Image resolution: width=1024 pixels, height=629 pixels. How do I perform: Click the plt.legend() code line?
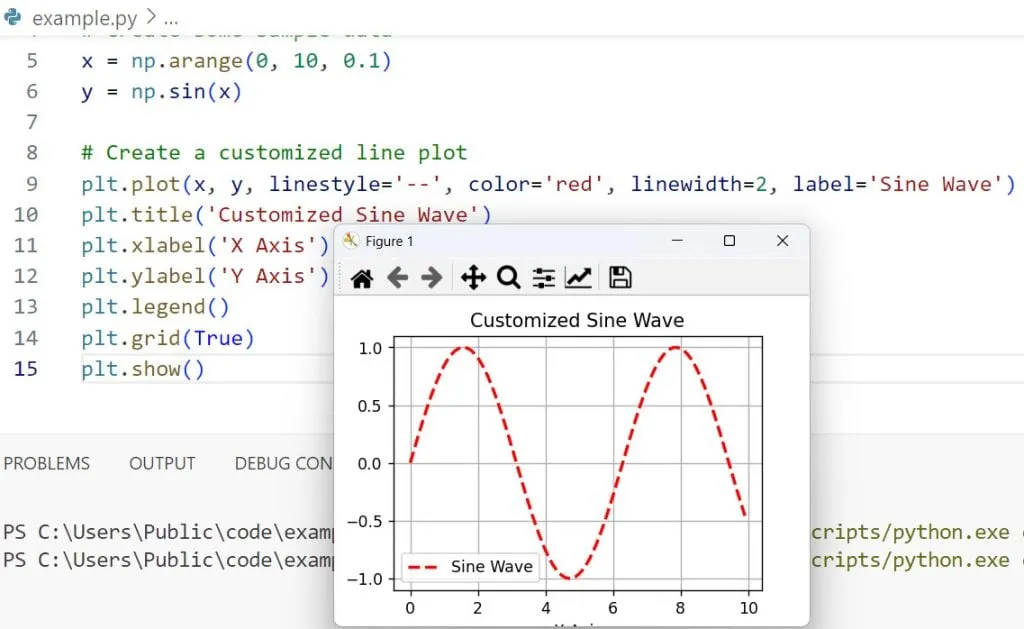tap(155, 307)
